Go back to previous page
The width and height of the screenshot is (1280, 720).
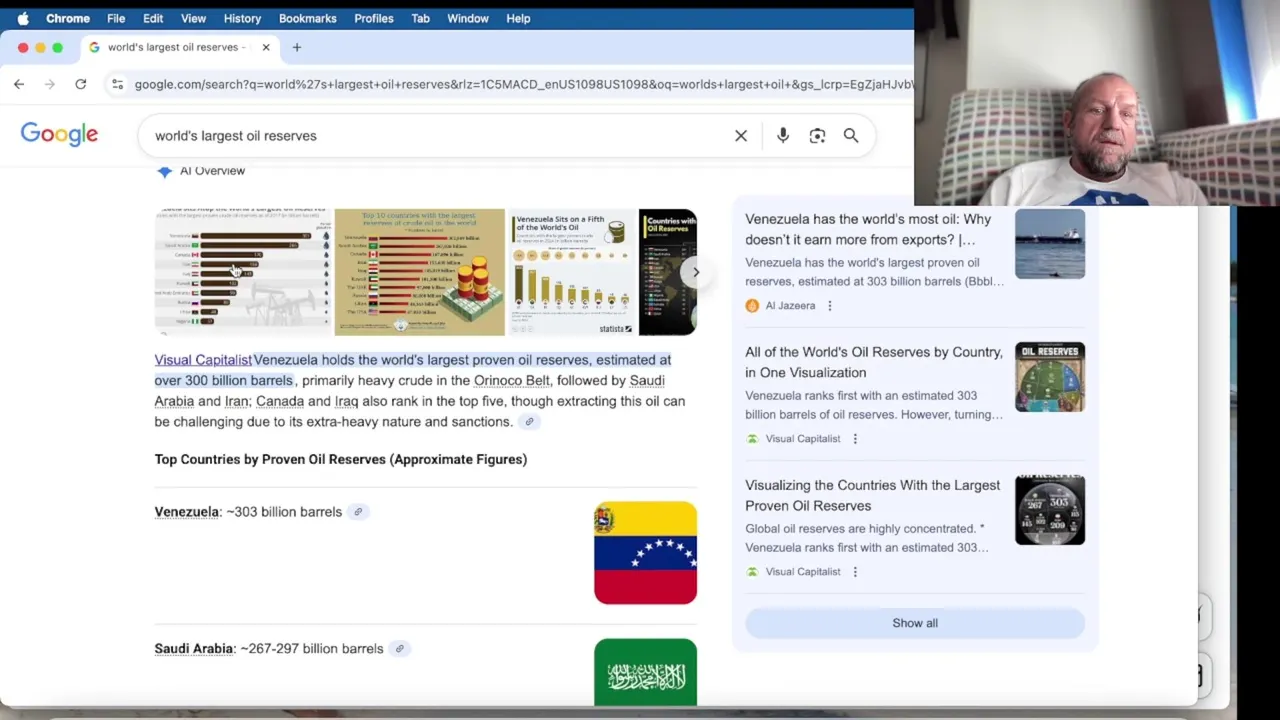[19, 84]
